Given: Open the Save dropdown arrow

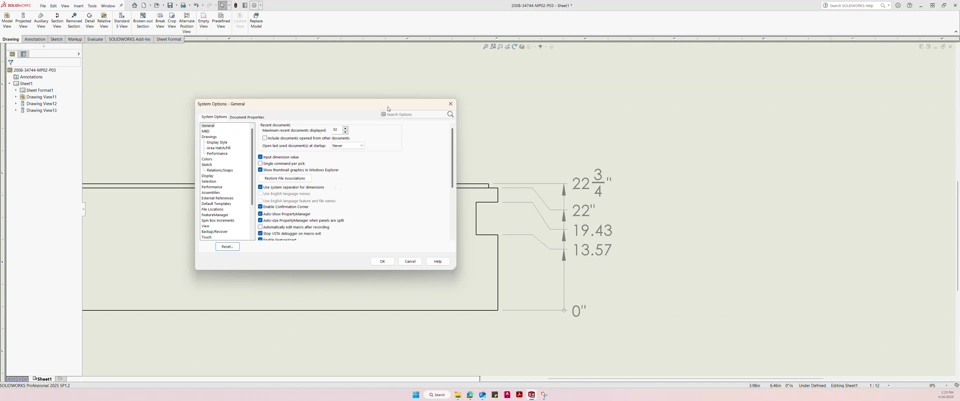Looking at the screenshot, I should pyautogui.click(x=175, y=5).
